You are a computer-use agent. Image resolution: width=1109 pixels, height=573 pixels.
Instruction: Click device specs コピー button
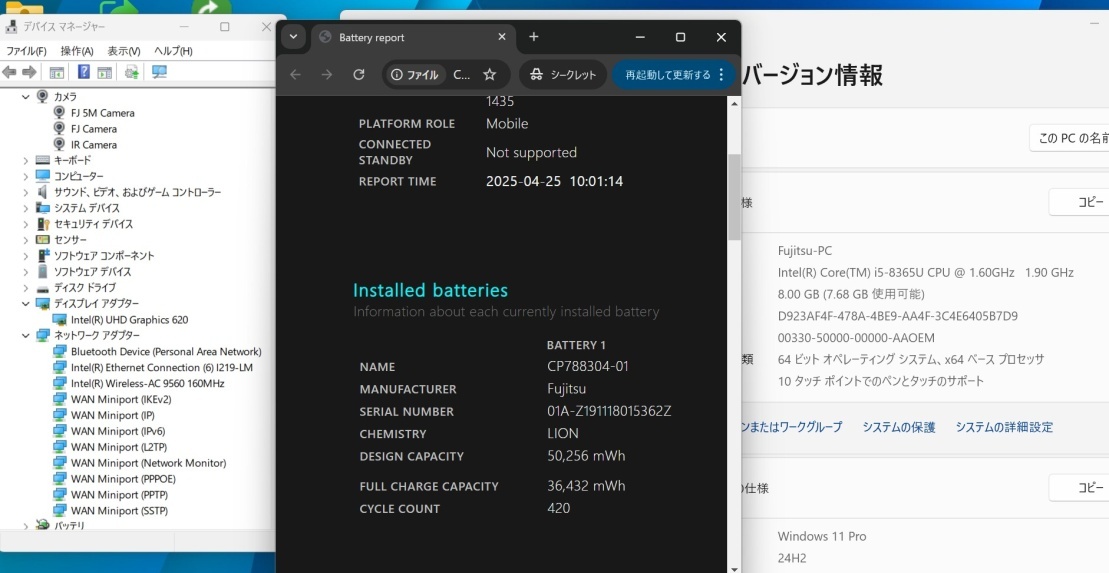click(1079, 202)
